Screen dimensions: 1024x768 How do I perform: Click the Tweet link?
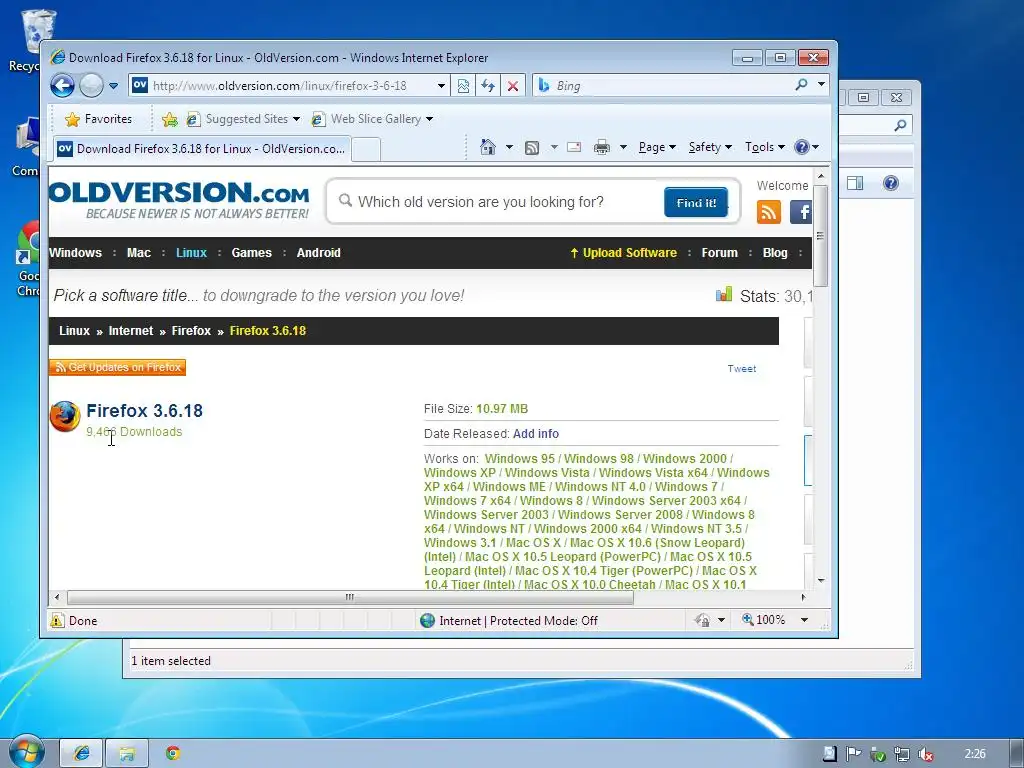(742, 368)
